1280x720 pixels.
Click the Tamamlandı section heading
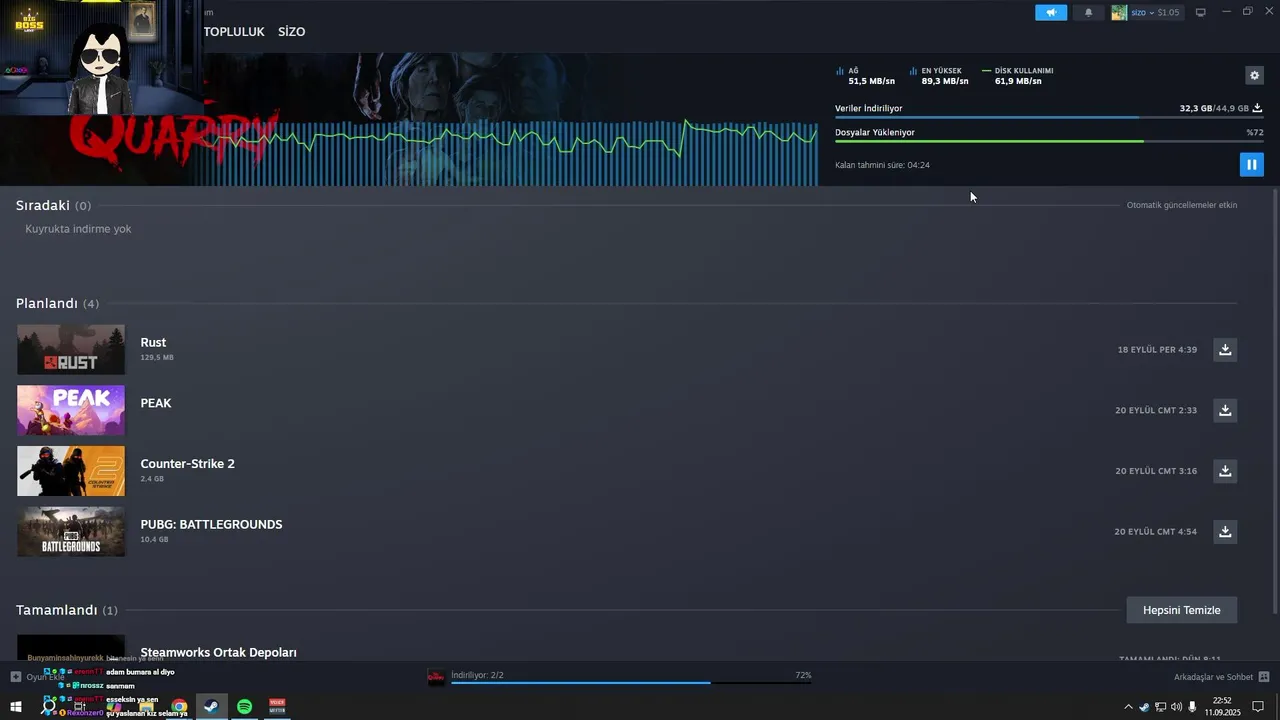point(66,610)
